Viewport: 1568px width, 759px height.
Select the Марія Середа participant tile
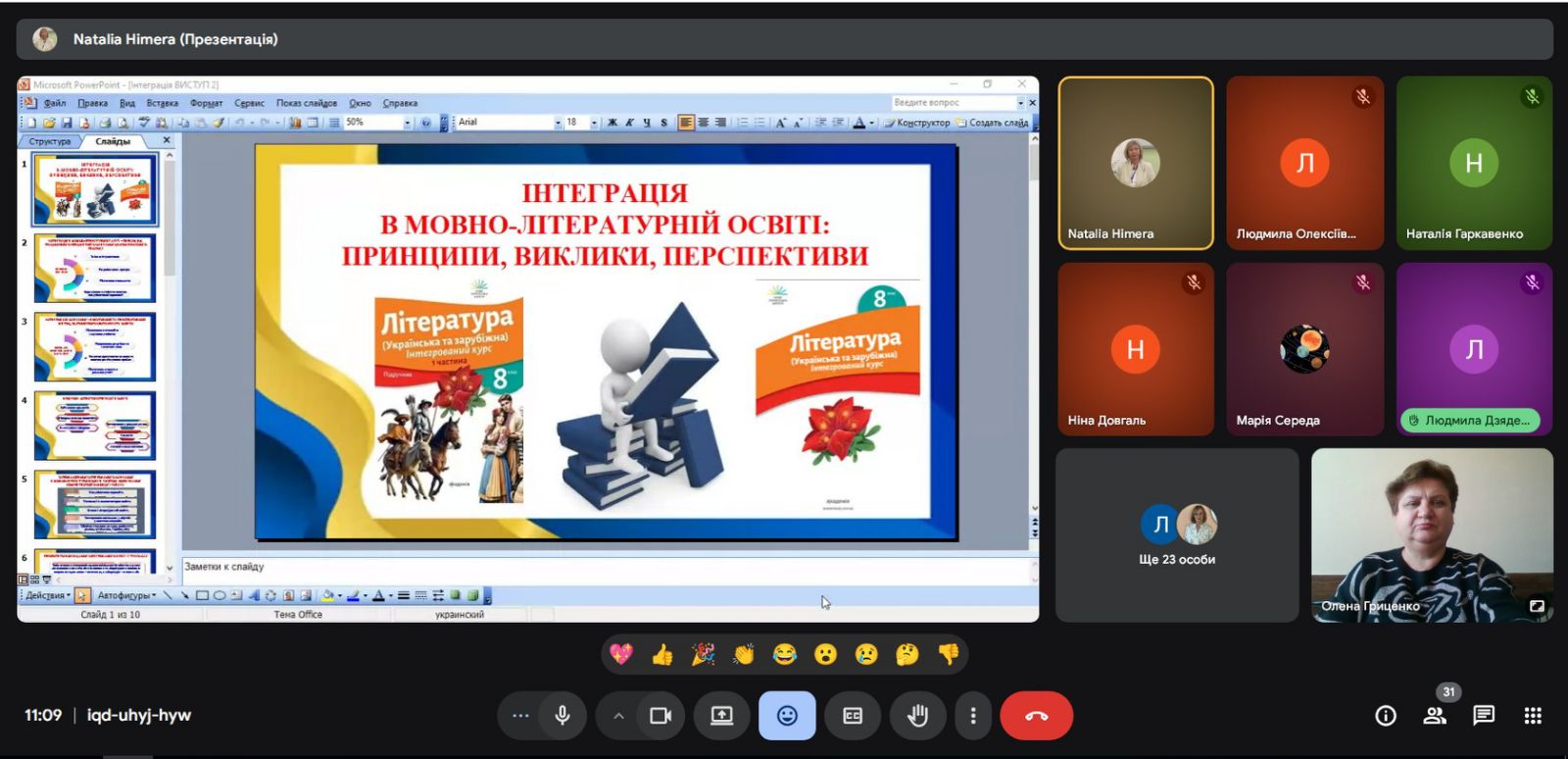click(x=1304, y=349)
